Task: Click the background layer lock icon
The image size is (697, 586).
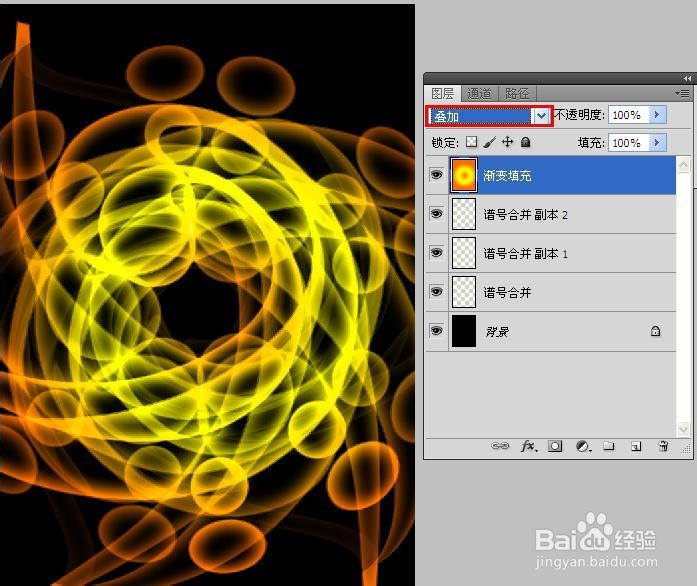Action: point(655,331)
